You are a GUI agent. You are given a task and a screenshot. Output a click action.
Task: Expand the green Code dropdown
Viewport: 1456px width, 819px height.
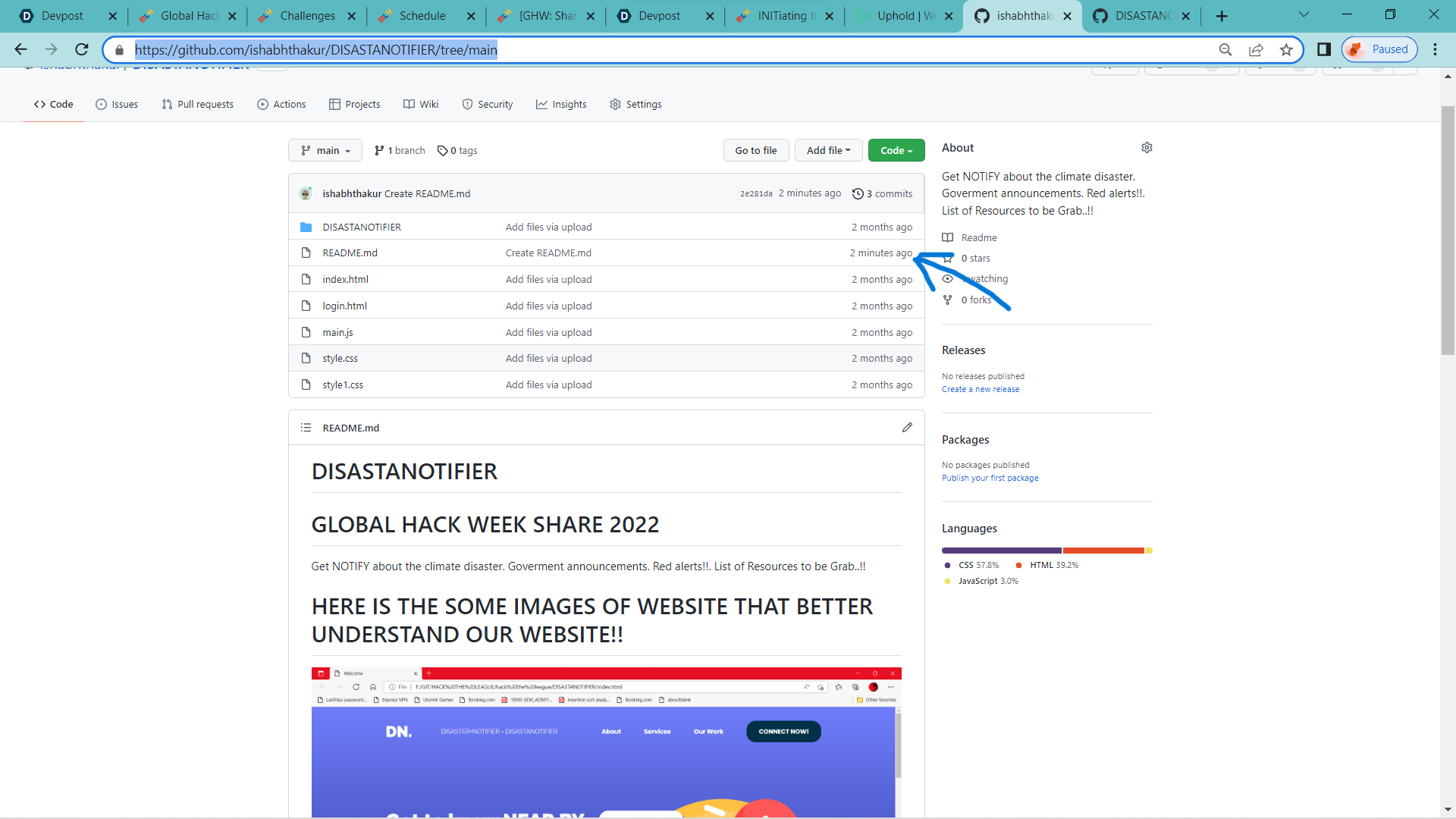(896, 151)
